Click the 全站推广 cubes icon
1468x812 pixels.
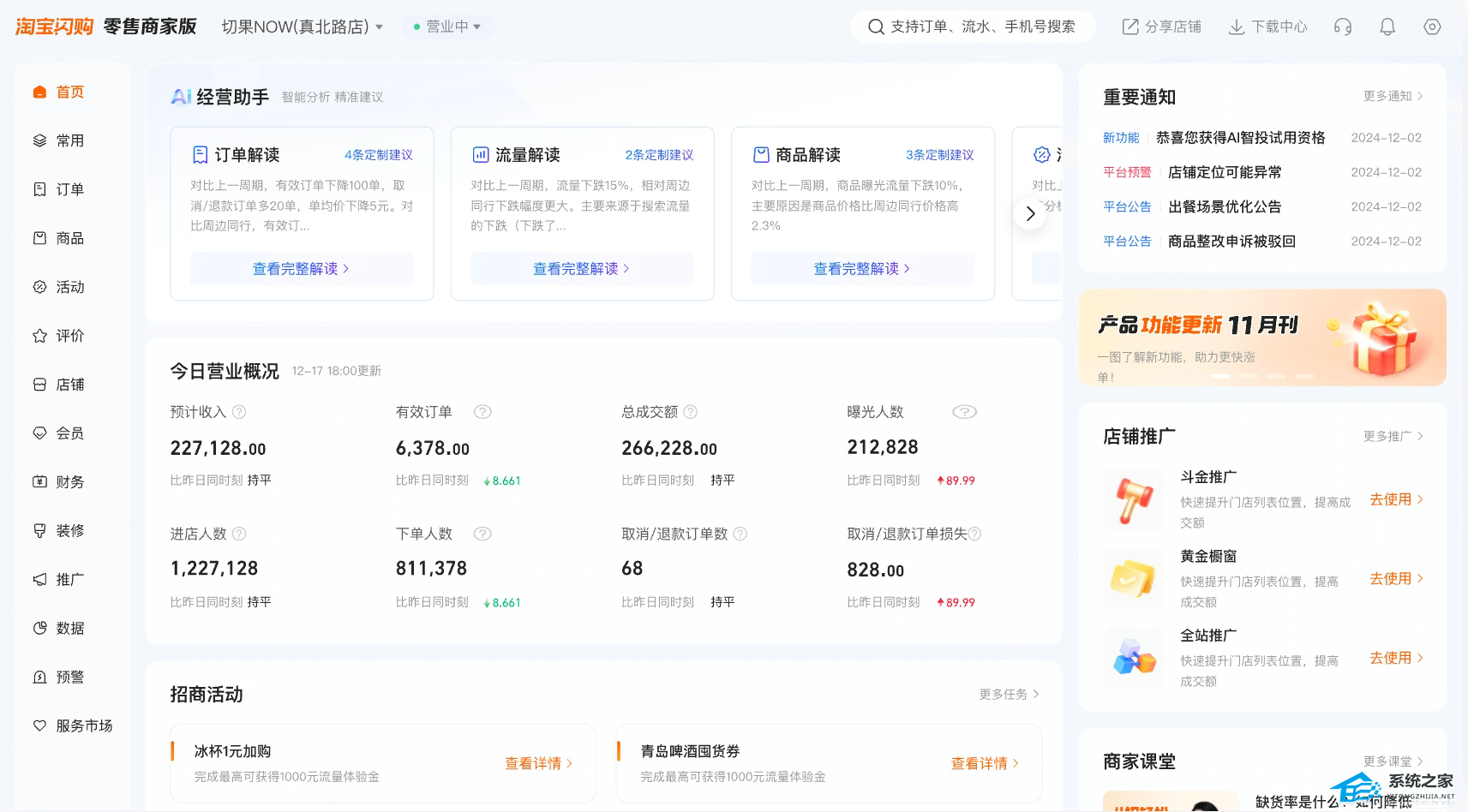(1133, 658)
